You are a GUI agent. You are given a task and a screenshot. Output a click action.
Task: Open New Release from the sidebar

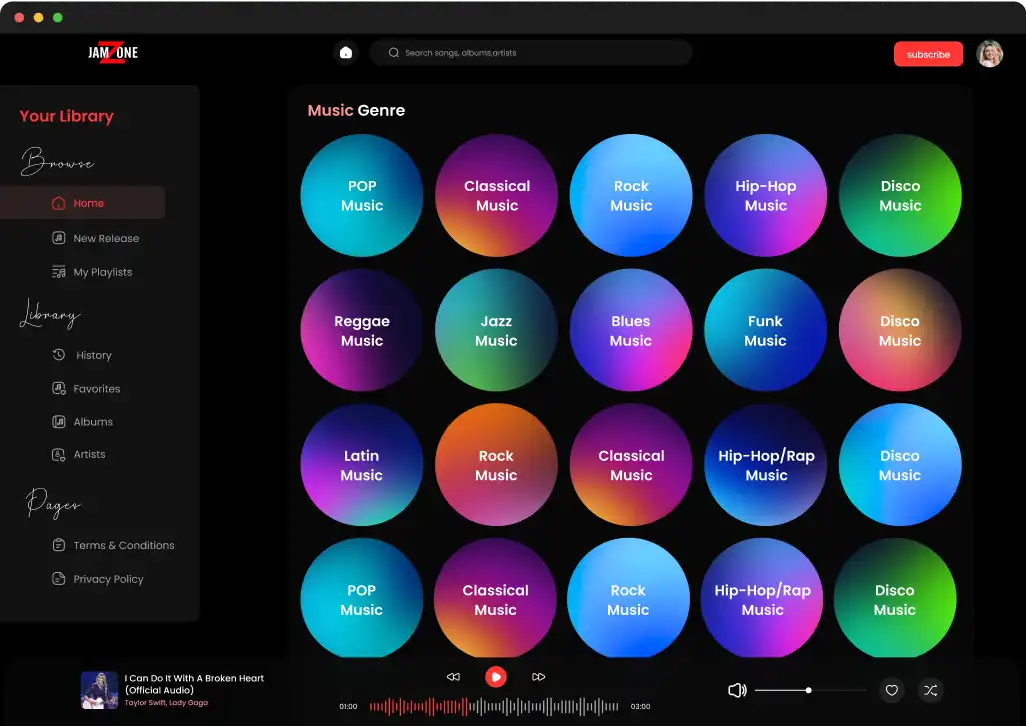[96, 238]
